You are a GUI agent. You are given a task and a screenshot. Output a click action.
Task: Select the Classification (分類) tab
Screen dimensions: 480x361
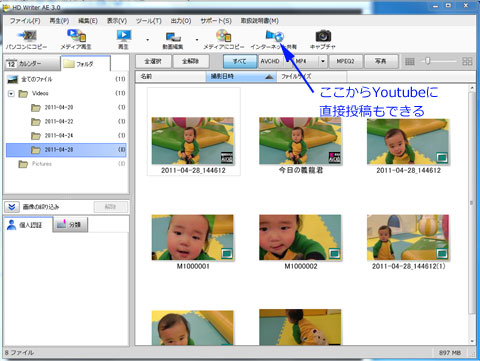[x=70, y=224]
